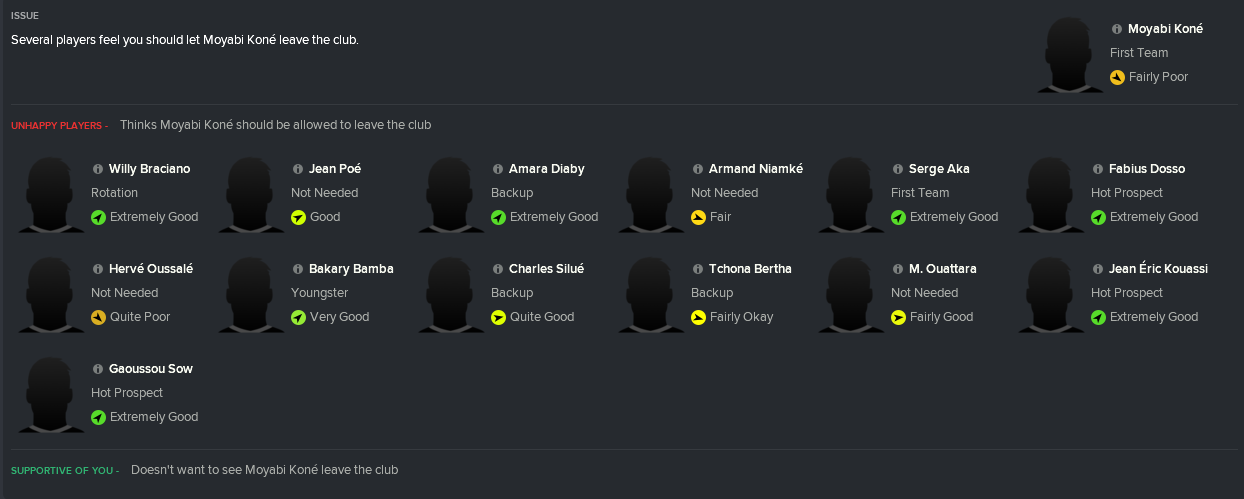Image resolution: width=1244 pixels, height=499 pixels.
Task: Click Hervé Oussalé's orange Quite Poor morale icon
Action: click(98, 317)
